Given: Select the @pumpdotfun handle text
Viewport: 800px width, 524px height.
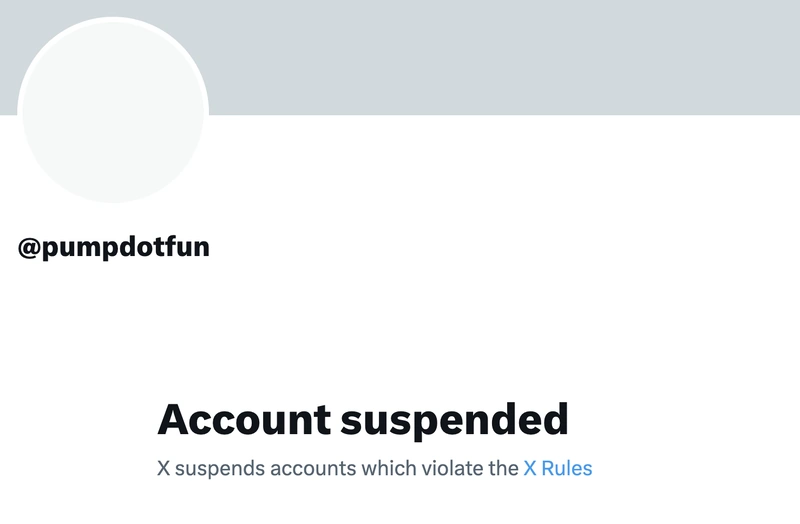Looking at the screenshot, I should point(114,247).
